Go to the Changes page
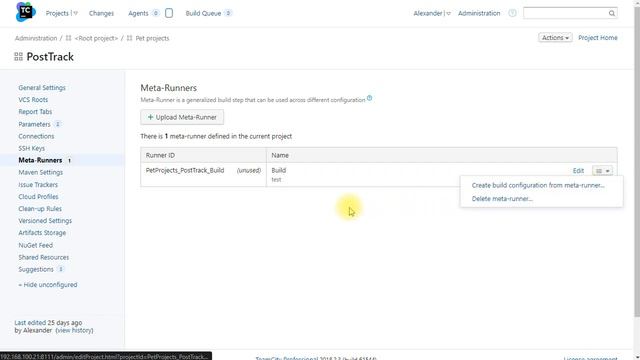This screenshot has width=640, height=360. coord(101,13)
